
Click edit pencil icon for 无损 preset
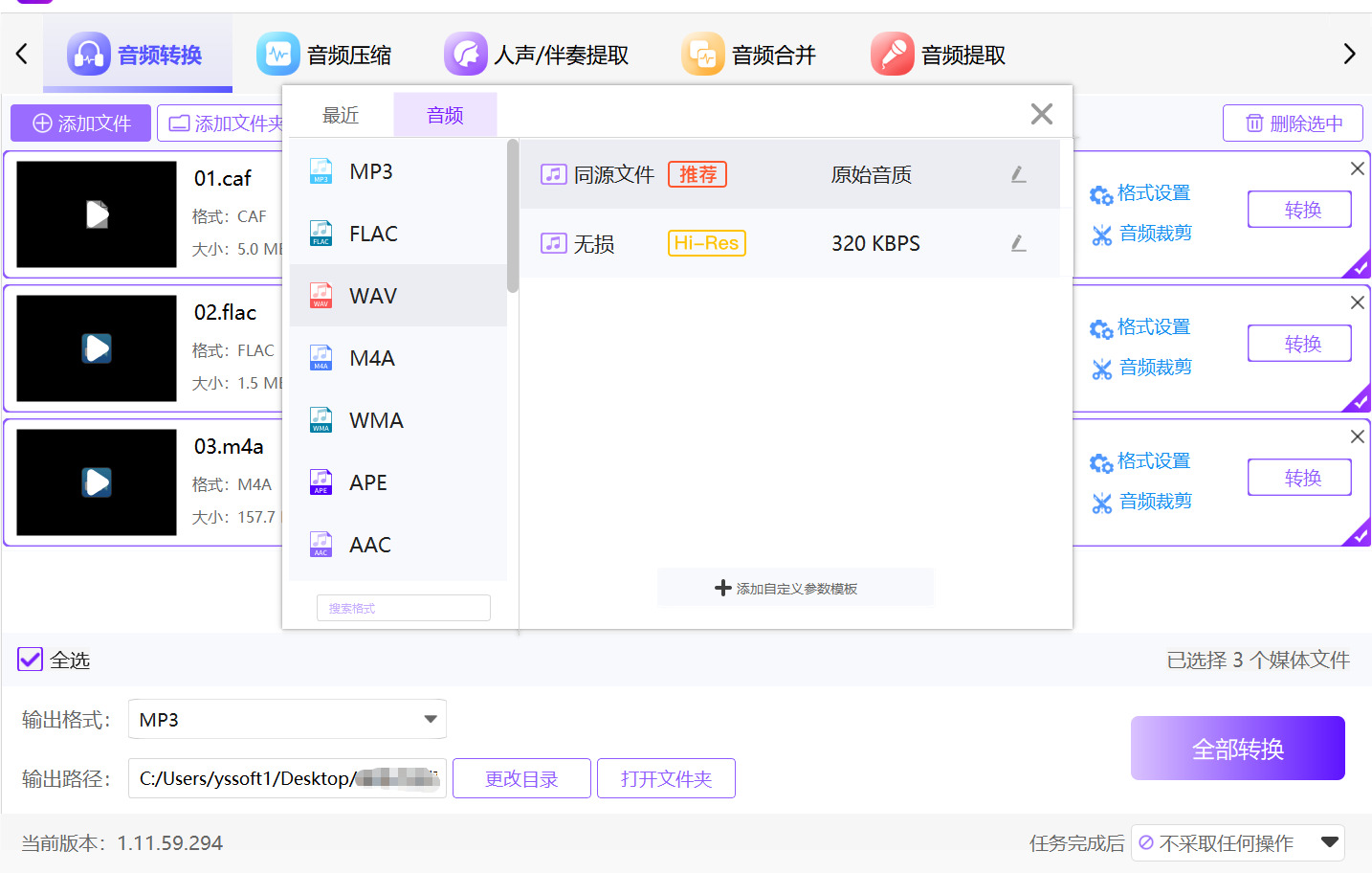point(1018,243)
